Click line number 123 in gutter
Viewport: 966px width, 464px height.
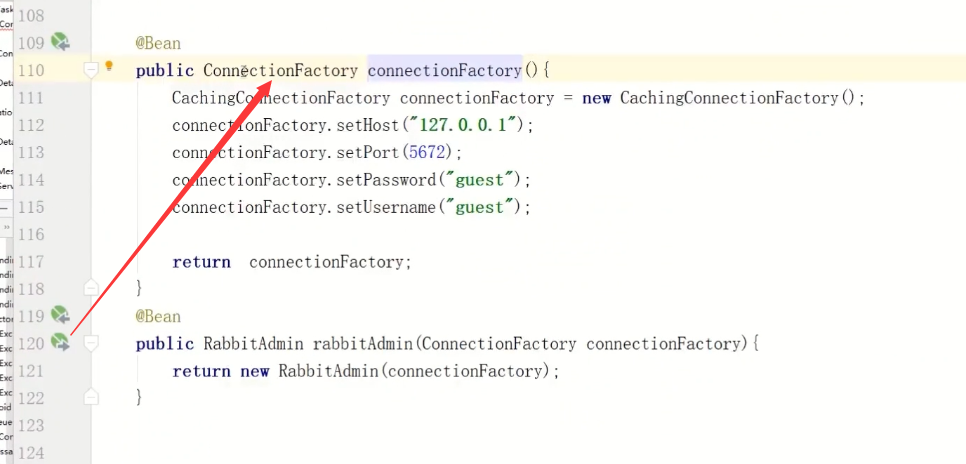pyautogui.click(x=31, y=426)
